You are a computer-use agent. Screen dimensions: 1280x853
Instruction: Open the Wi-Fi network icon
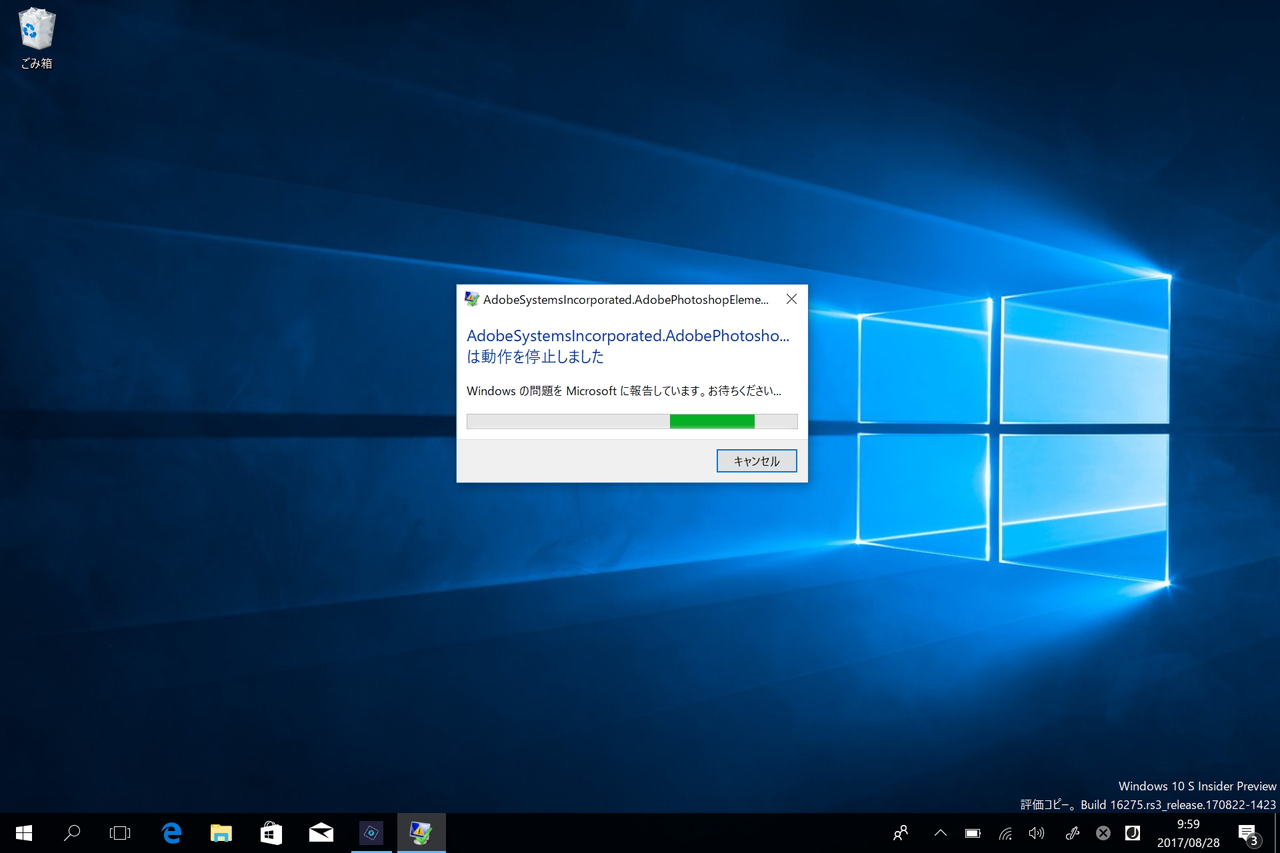pyautogui.click(x=1005, y=833)
